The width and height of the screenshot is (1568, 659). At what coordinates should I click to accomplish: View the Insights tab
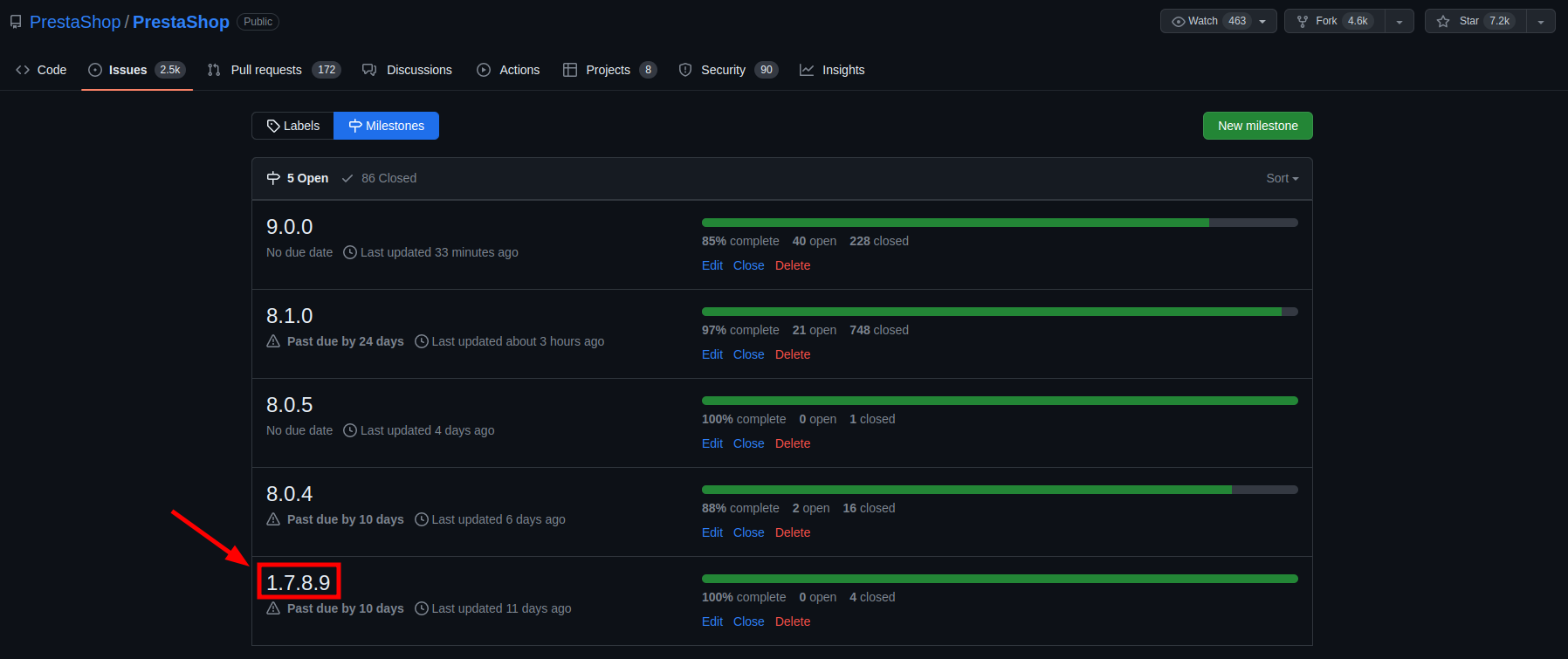(x=832, y=70)
